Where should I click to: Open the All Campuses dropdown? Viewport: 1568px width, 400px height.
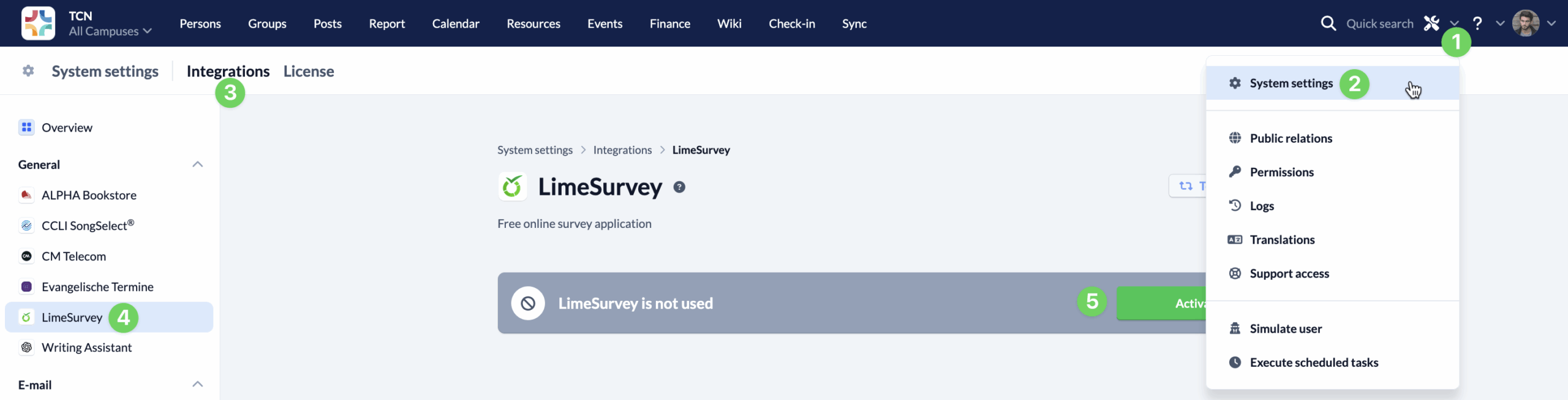[110, 31]
